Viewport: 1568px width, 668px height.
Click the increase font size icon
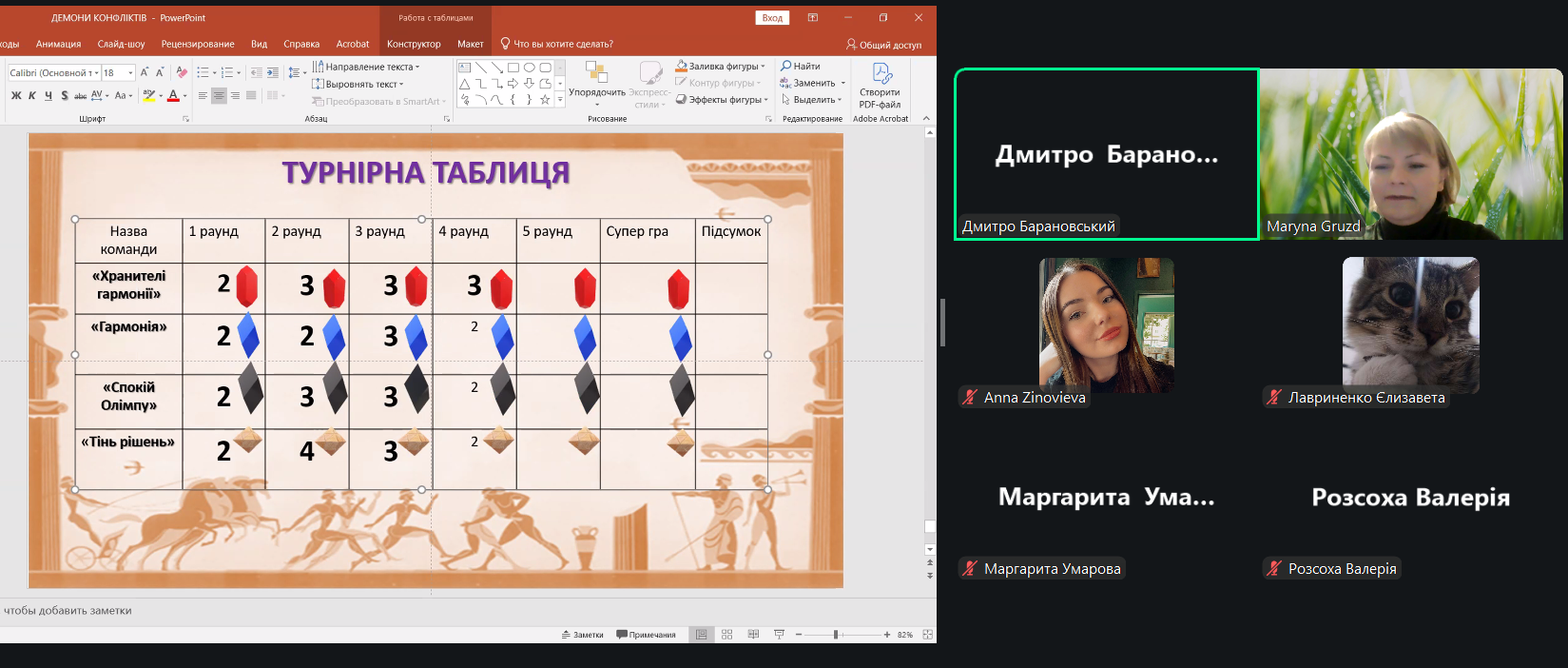tap(145, 72)
